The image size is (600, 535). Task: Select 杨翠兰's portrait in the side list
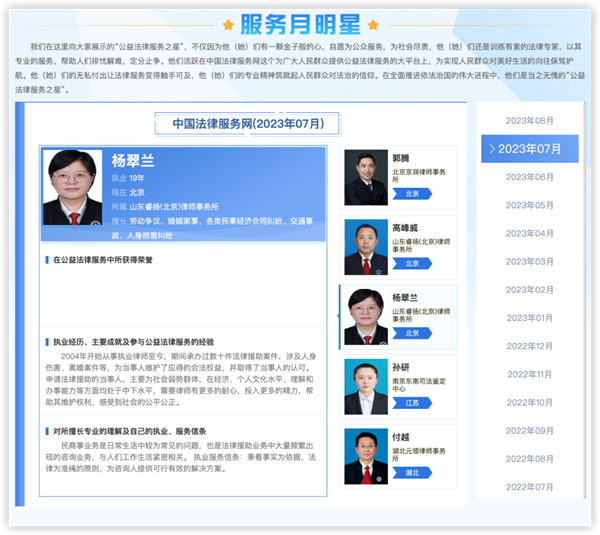[366, 317]
